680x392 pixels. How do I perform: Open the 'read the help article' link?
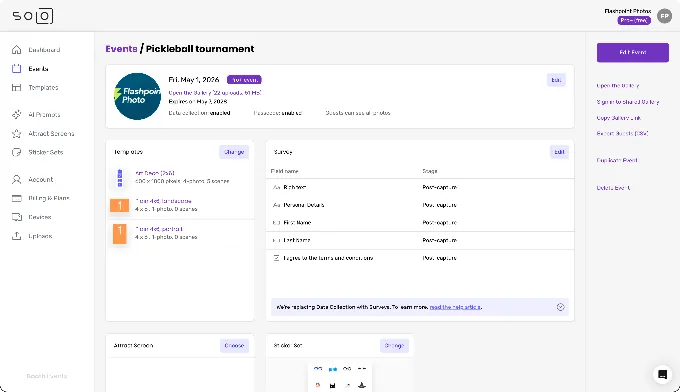tap(455, 307)
